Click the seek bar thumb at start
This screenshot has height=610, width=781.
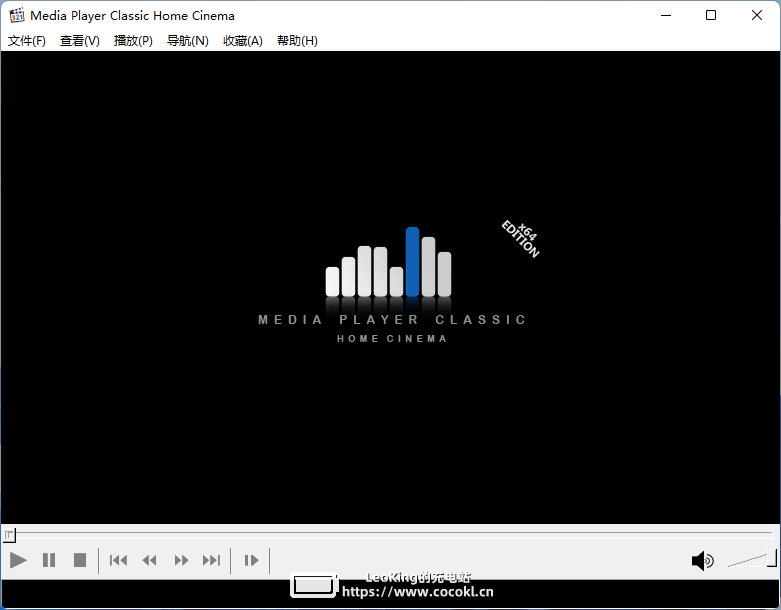9,535
